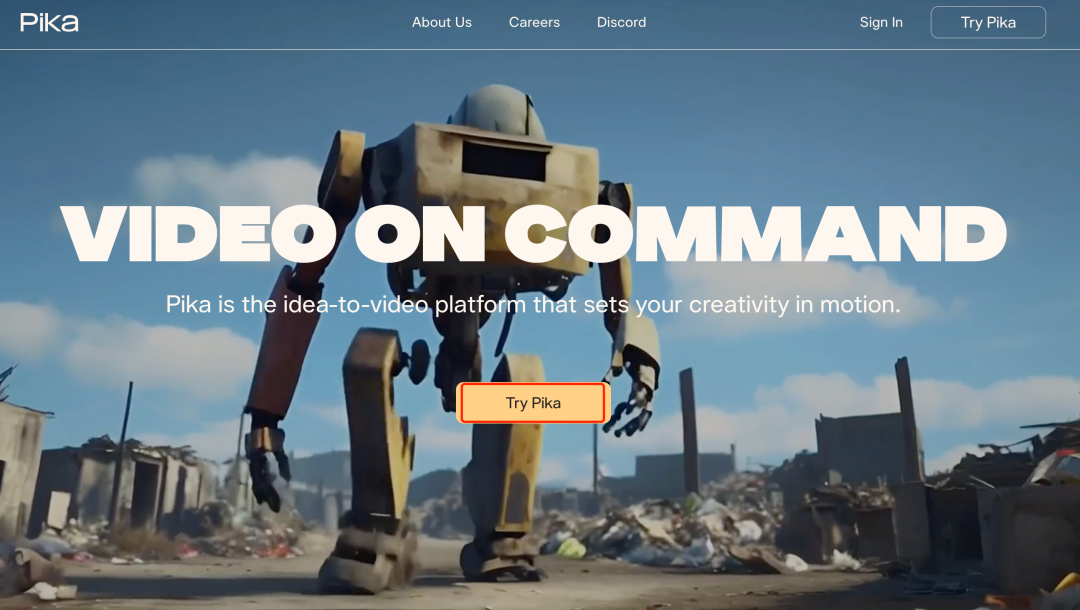
Task: Click the VIDEO ON COMMAND headline
Action: coord(534,233)
